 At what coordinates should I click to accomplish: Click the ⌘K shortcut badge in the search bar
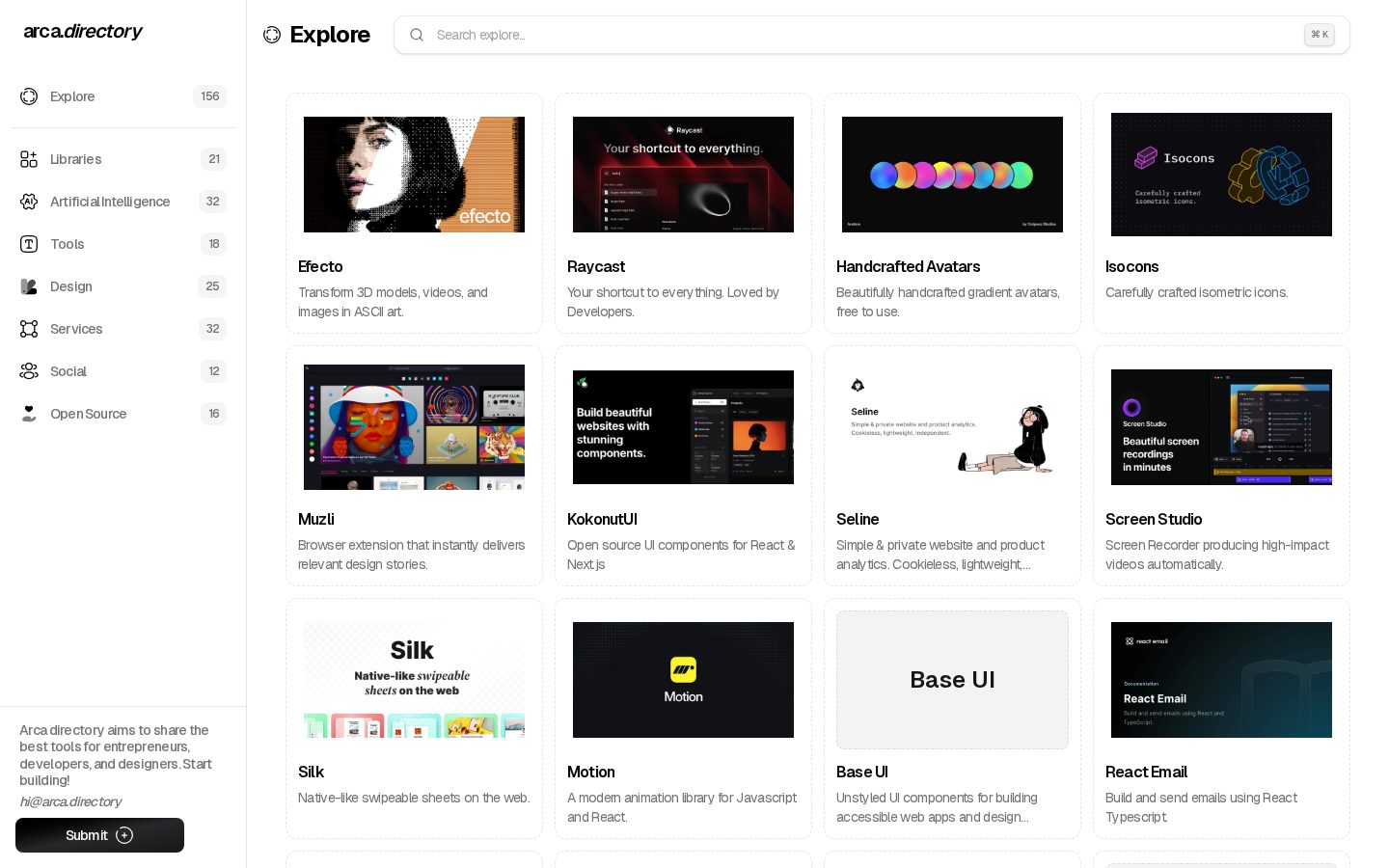click(1320, 35)
